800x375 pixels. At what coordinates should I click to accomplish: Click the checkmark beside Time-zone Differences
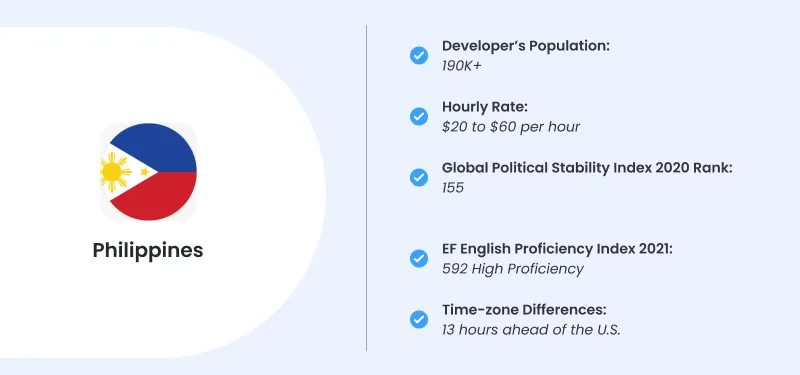click(419, 319)
